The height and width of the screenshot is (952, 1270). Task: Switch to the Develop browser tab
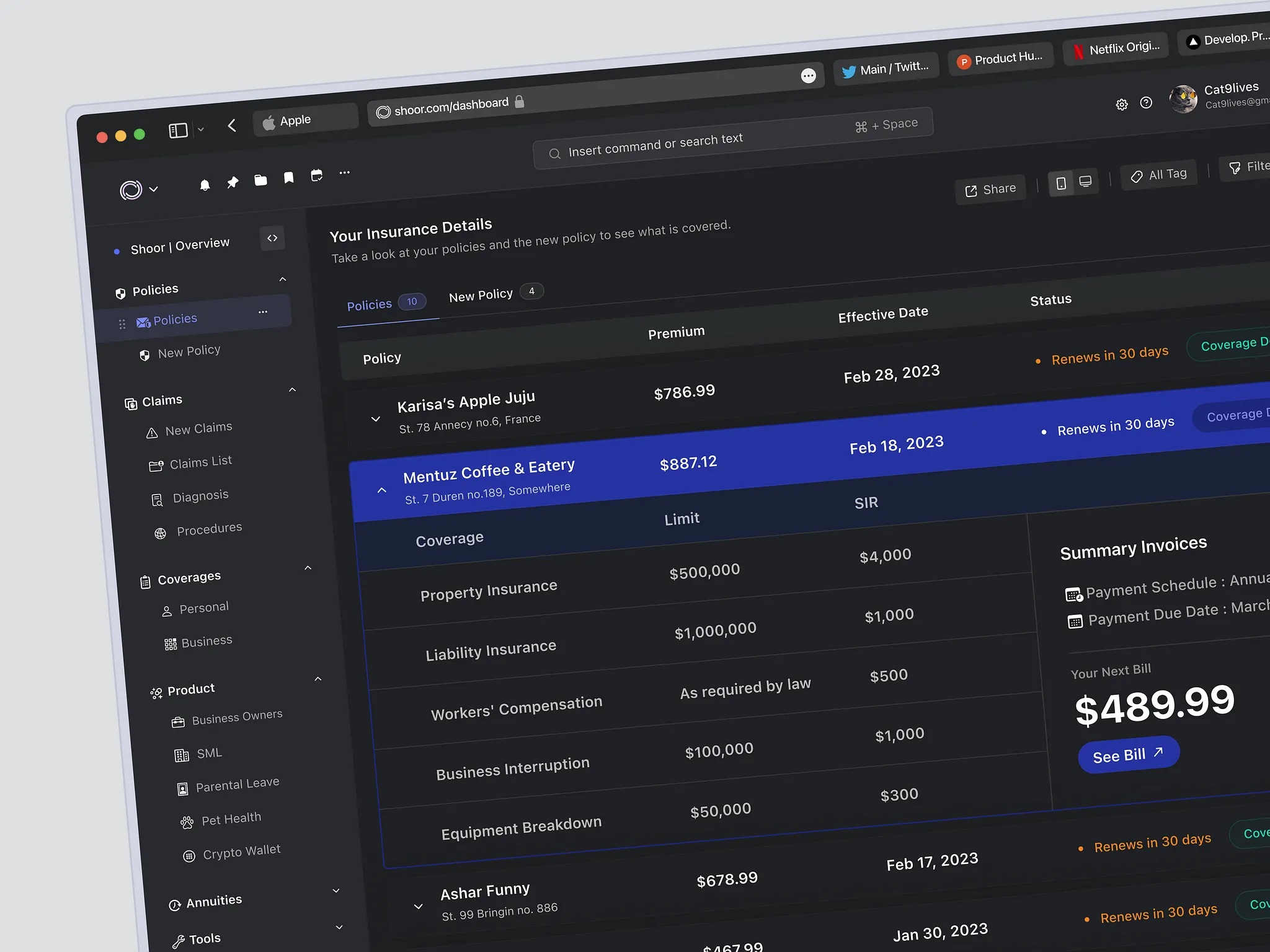coord(1225,39)
